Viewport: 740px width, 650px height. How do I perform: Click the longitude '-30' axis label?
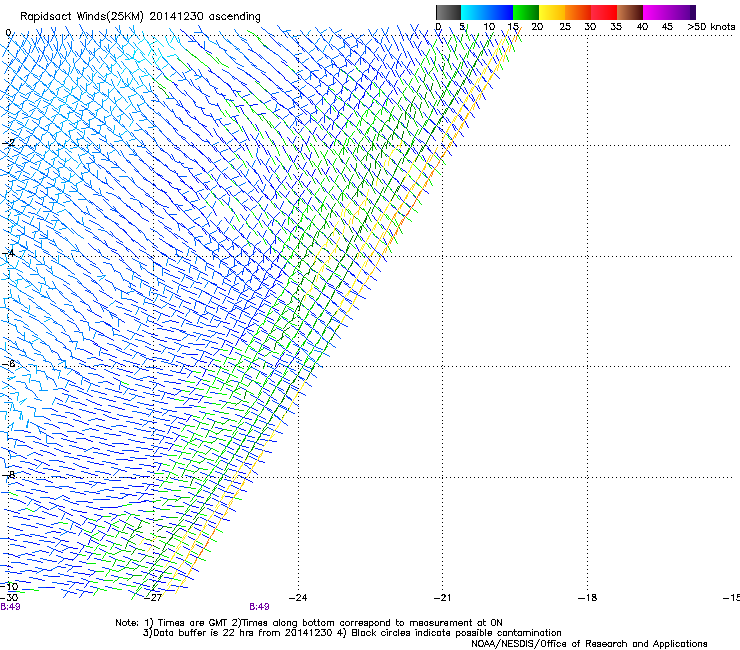pyautogui.click(x=9, y=598)
